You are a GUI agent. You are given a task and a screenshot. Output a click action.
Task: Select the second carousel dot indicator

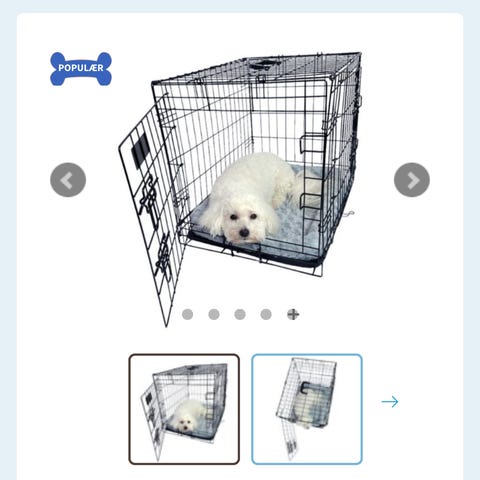[x=214, y=314]
